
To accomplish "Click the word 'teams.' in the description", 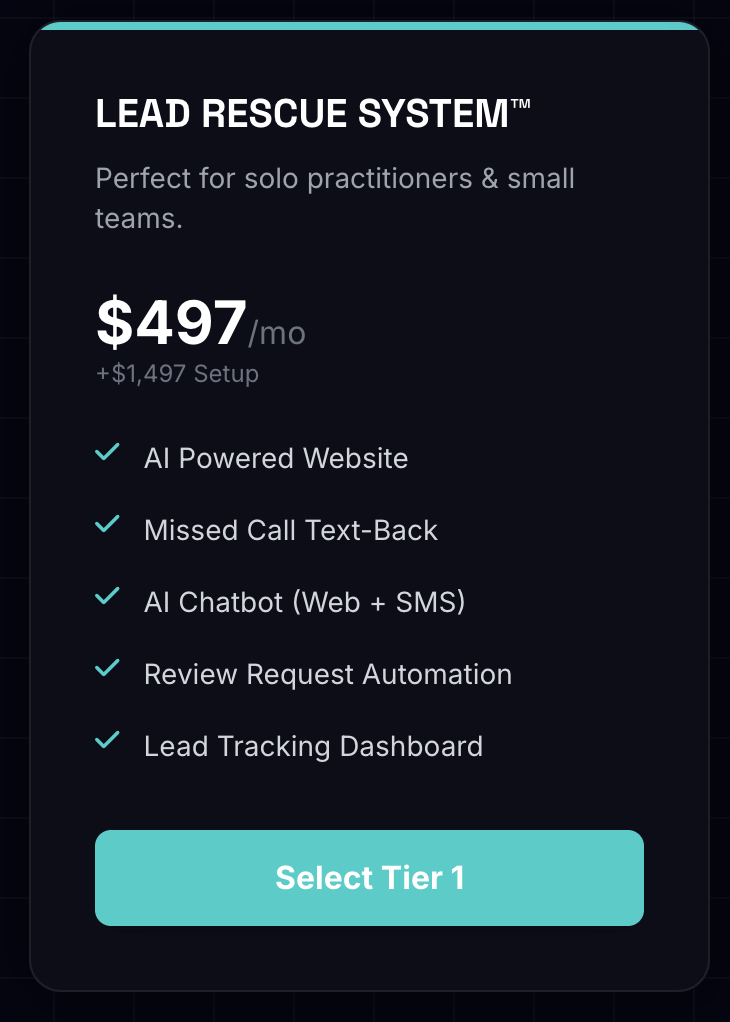I will pos(139,219).
